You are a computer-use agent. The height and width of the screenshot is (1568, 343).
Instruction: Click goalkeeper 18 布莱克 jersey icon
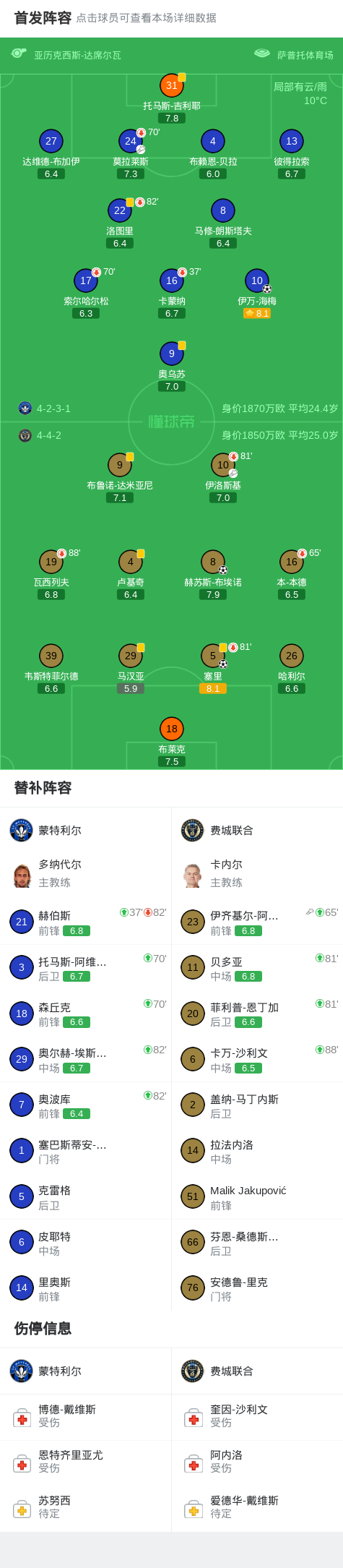172,729
